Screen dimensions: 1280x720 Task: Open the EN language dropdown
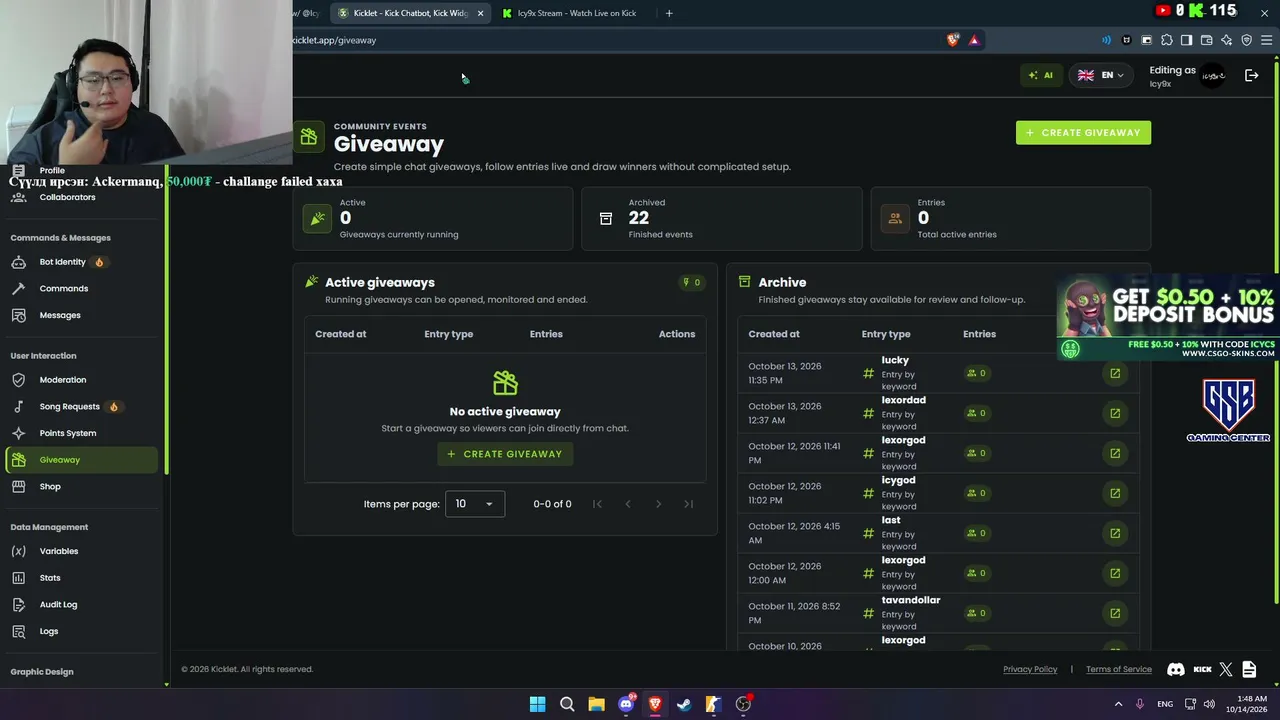click(1101, 75)
